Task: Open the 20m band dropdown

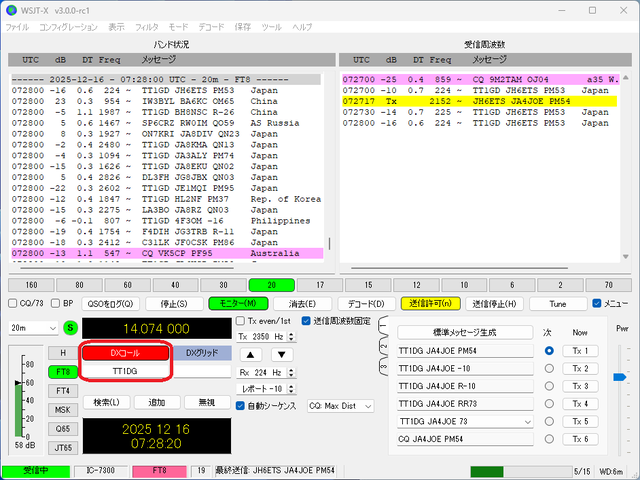Action: coord(33,328)
